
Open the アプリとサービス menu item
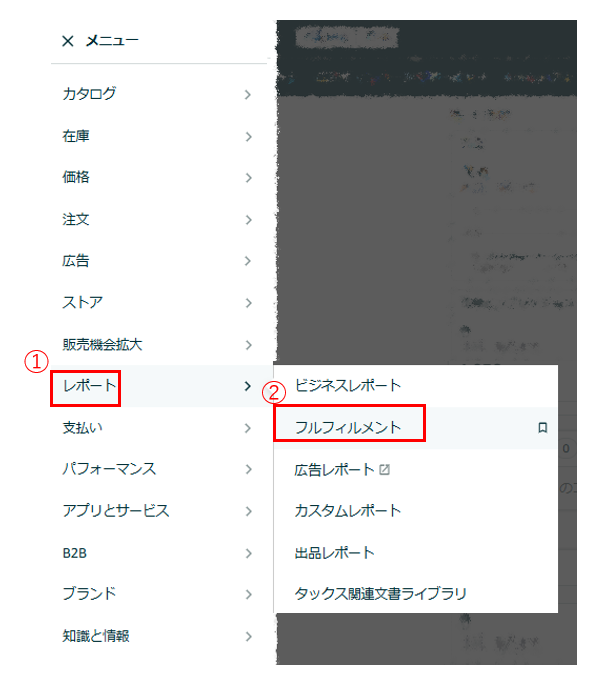point(115,511)
